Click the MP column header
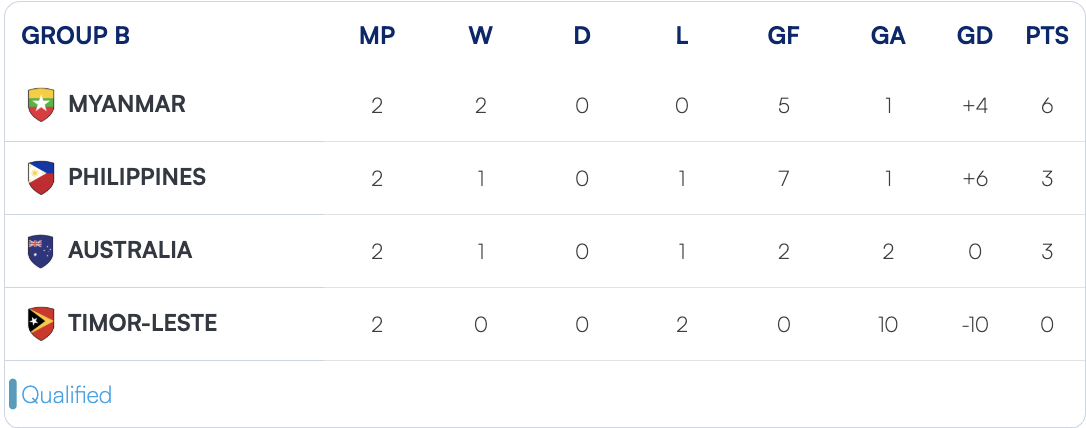This screenshot has height=428, width=1086. (x=377, y=36)
